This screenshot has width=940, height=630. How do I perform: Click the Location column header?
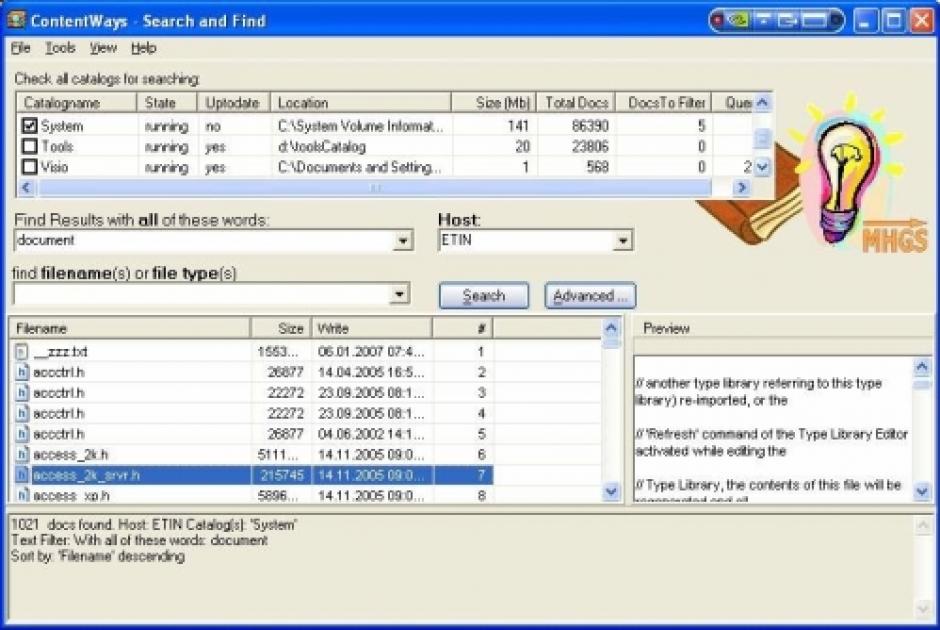(361, 103)
